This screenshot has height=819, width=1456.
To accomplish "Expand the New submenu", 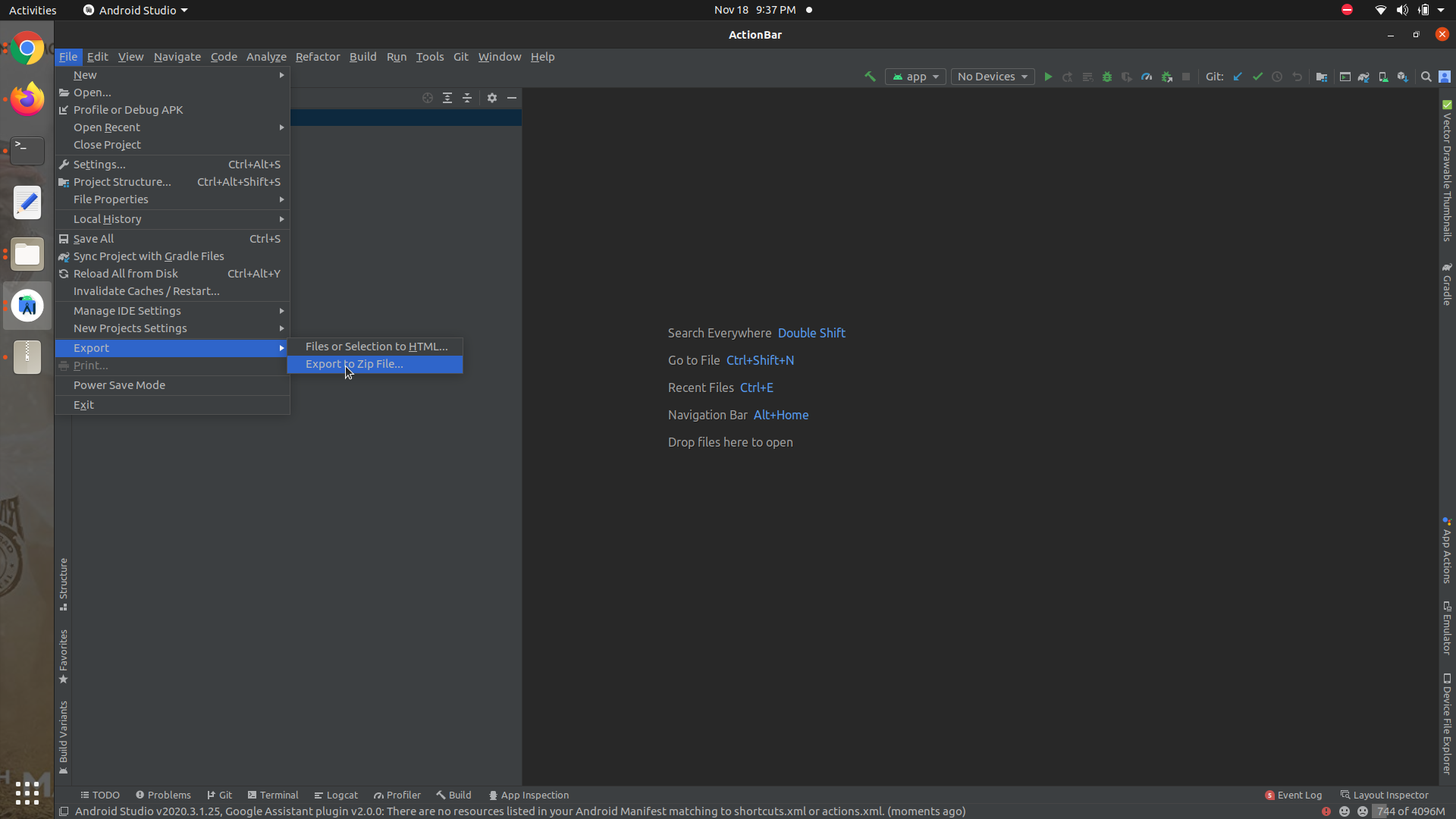I will tap(172, 75).
